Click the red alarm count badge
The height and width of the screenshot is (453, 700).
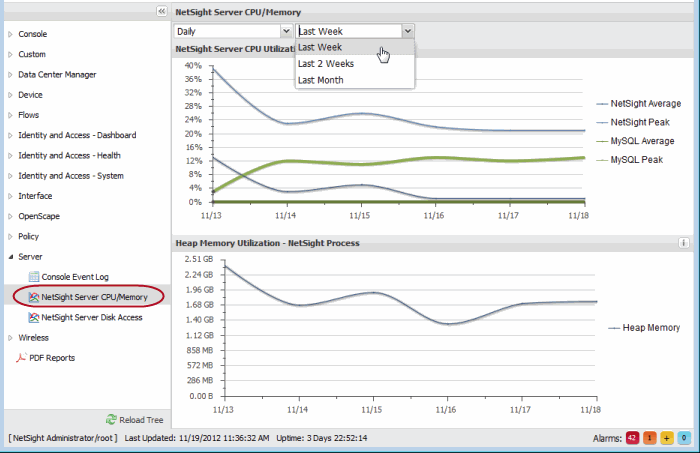[x=632, y=438]
